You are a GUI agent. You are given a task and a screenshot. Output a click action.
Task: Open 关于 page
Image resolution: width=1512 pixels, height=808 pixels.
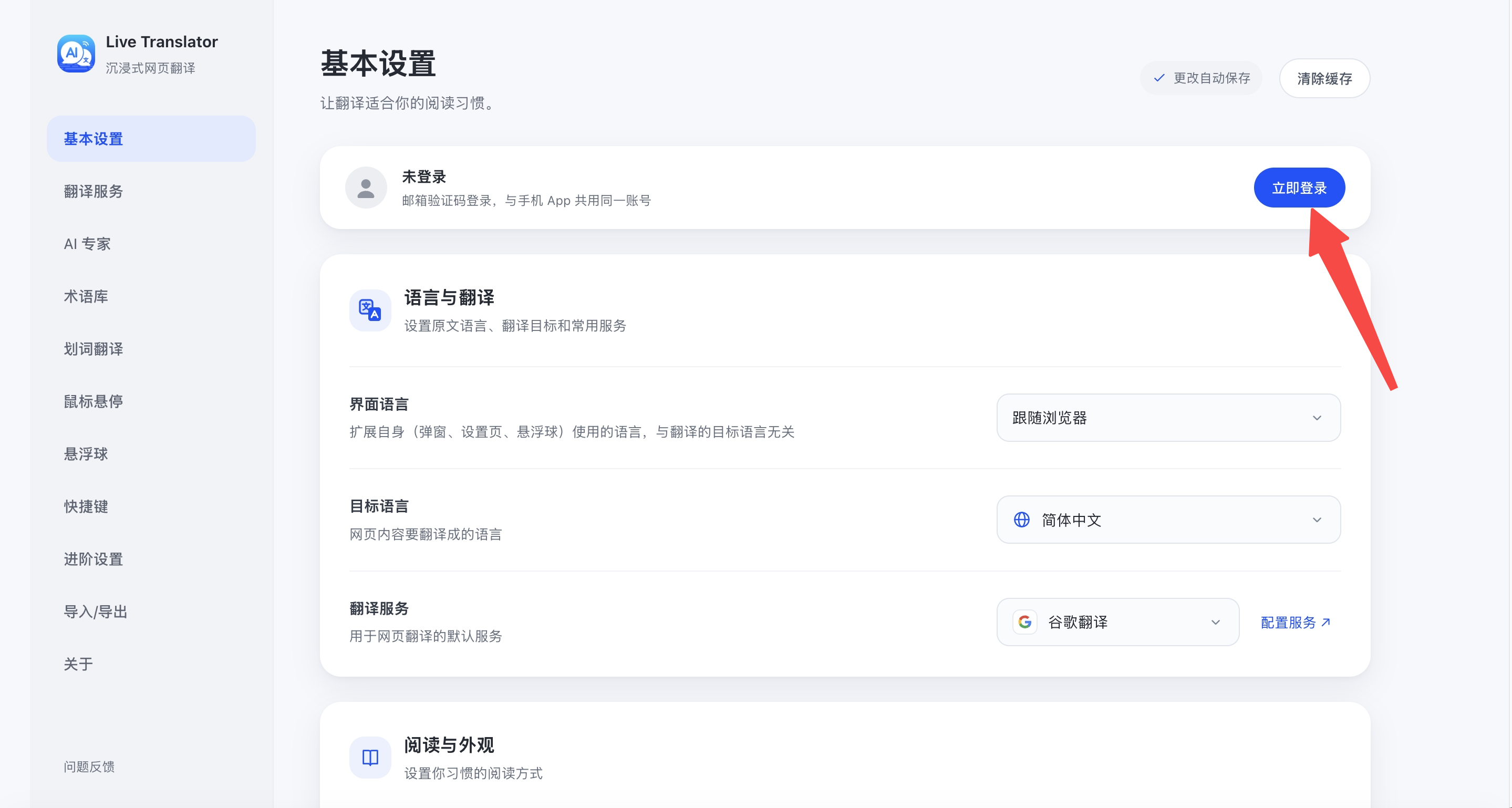(x=151, y=664)
